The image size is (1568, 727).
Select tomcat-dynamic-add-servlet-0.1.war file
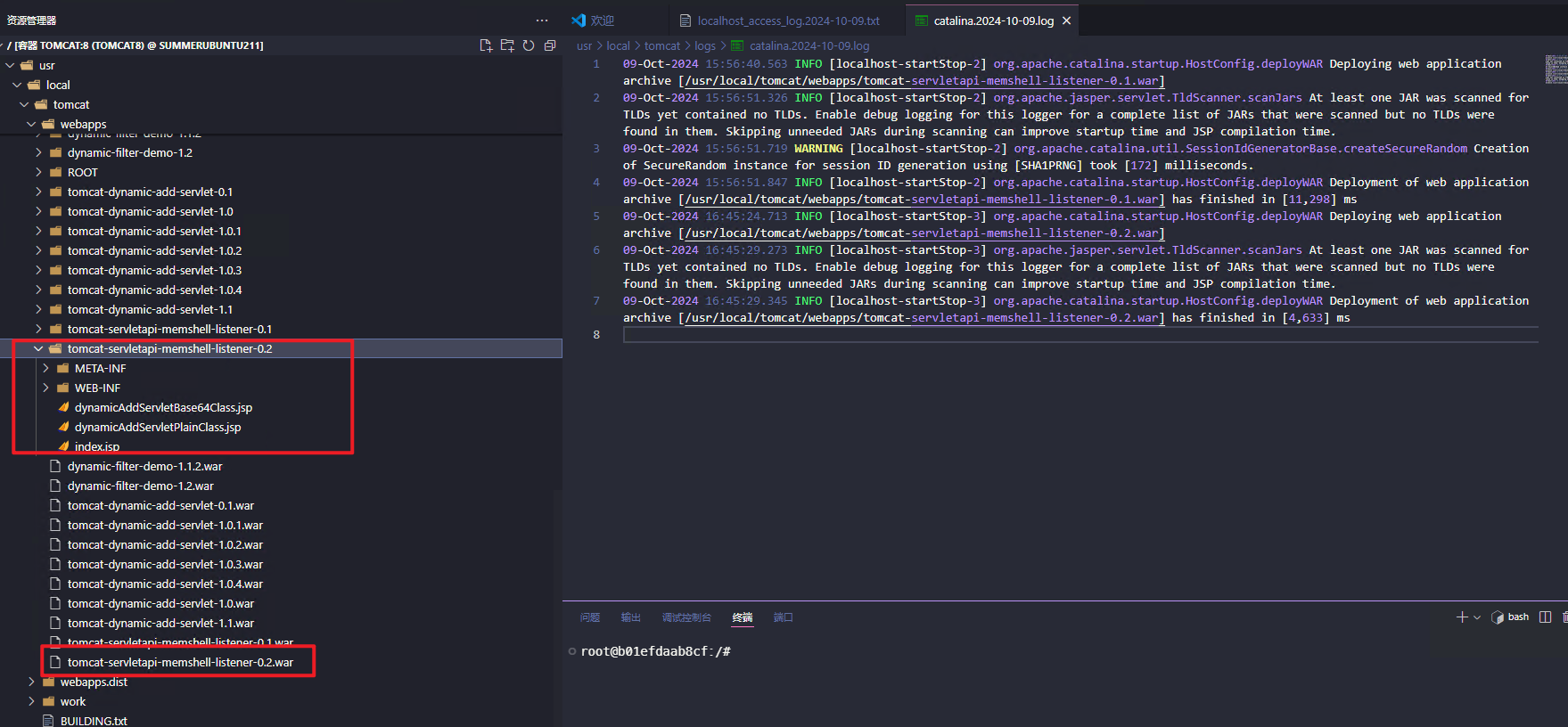point(160,505)
